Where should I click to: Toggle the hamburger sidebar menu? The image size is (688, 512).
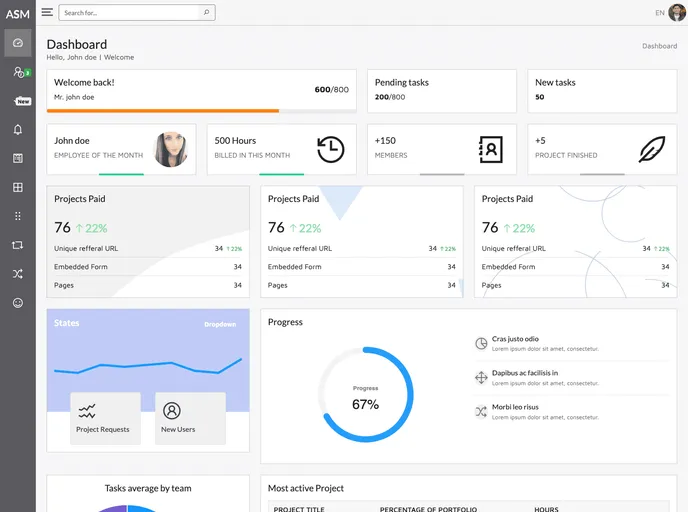coord(47,12)
